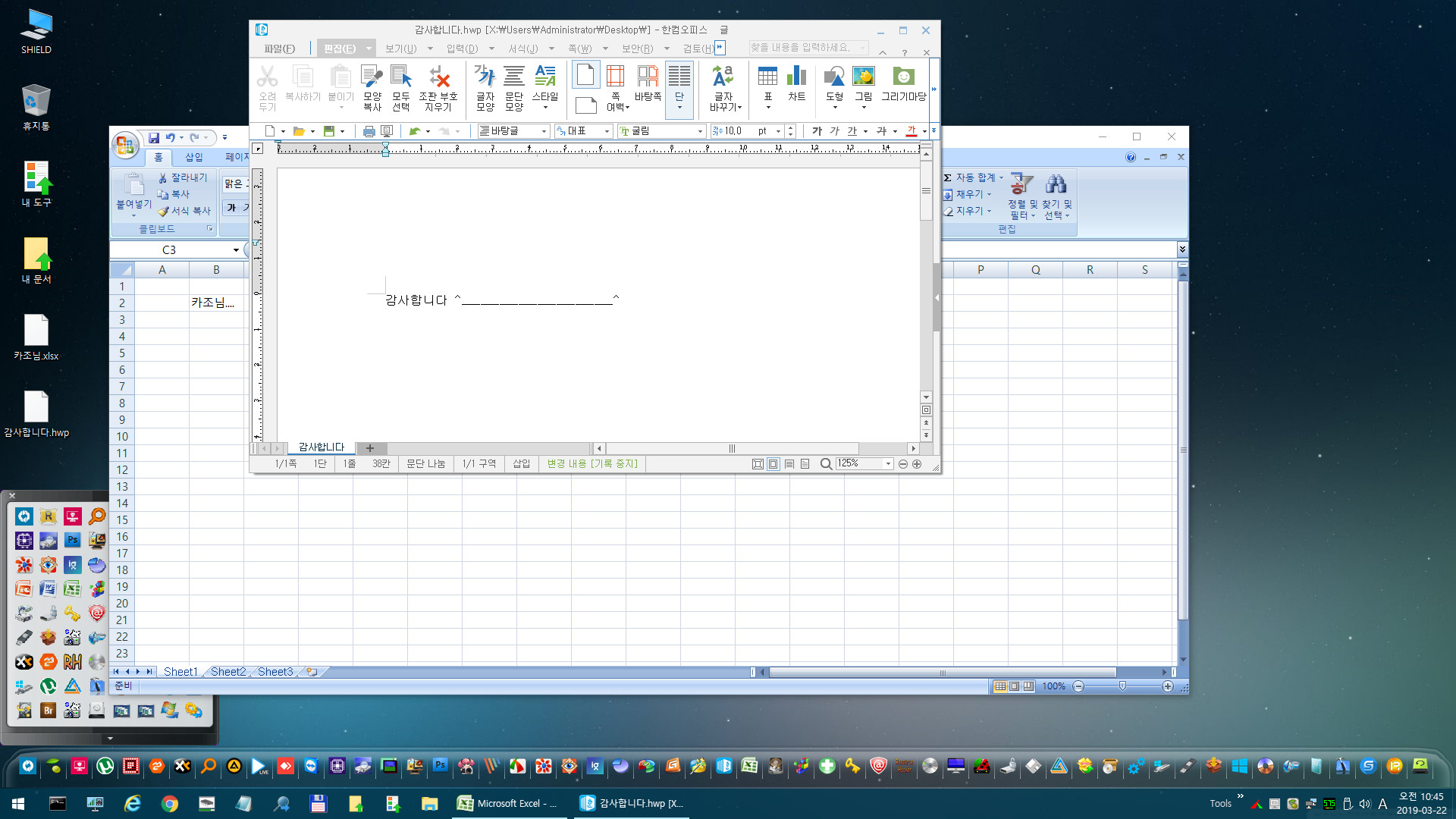Click the 모양 복사 format copy icon

click(x=372, y=88)
